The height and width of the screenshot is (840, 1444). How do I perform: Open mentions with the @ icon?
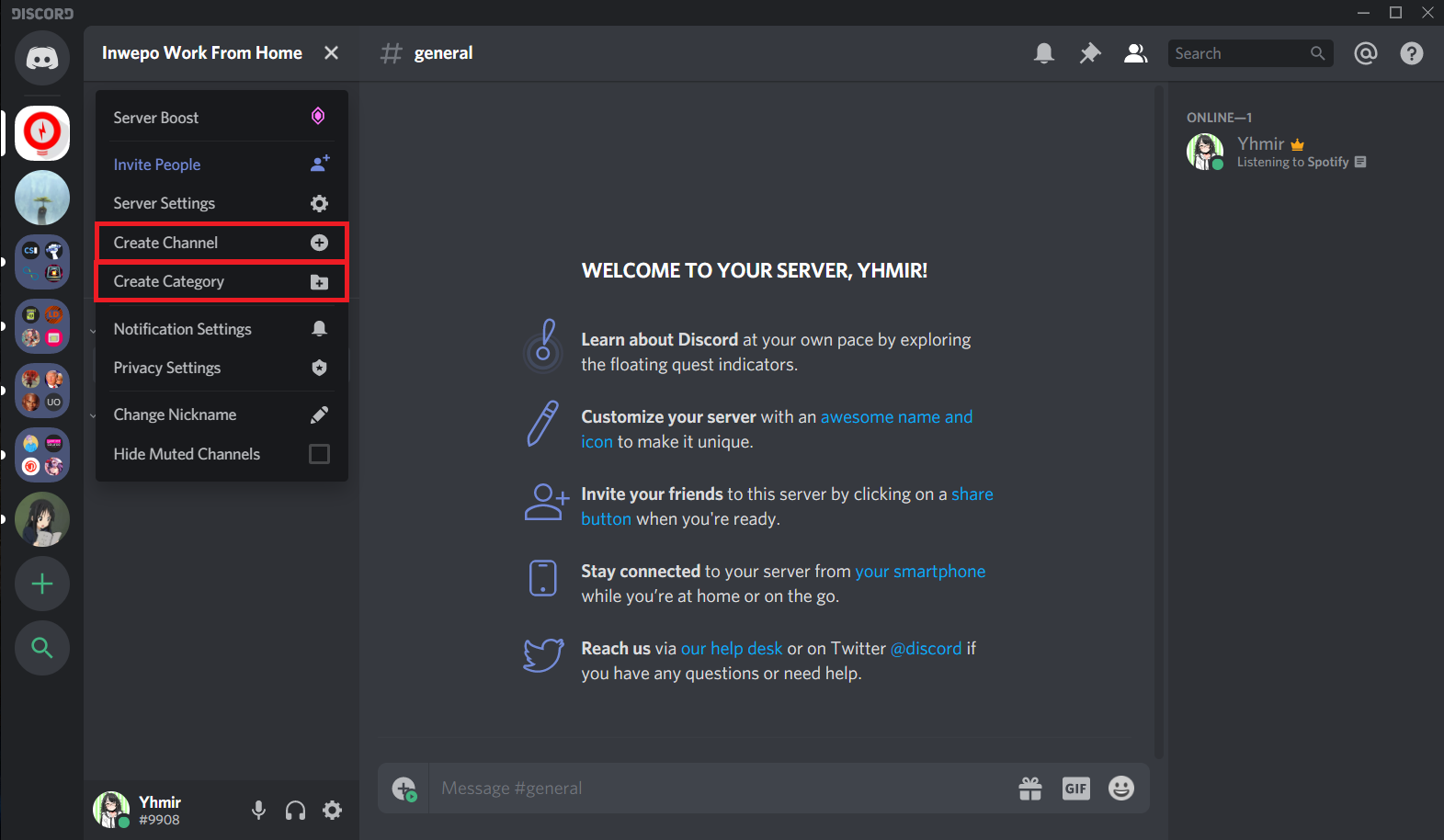pyautogui.click(x=1366, y=53)
